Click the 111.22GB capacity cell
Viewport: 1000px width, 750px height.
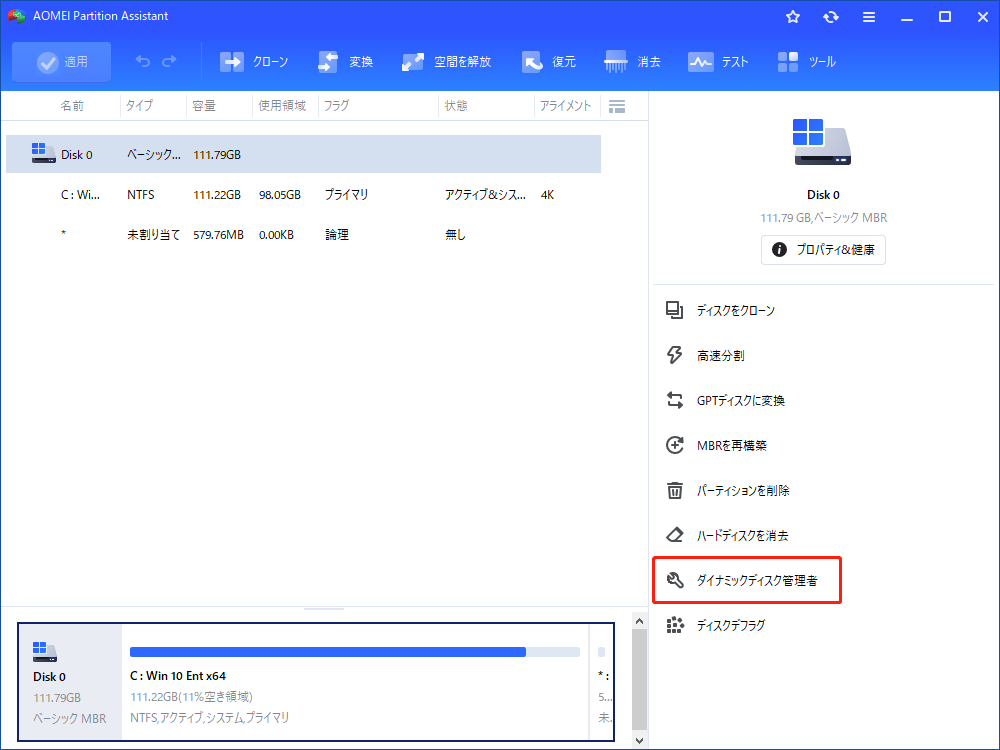217,195
